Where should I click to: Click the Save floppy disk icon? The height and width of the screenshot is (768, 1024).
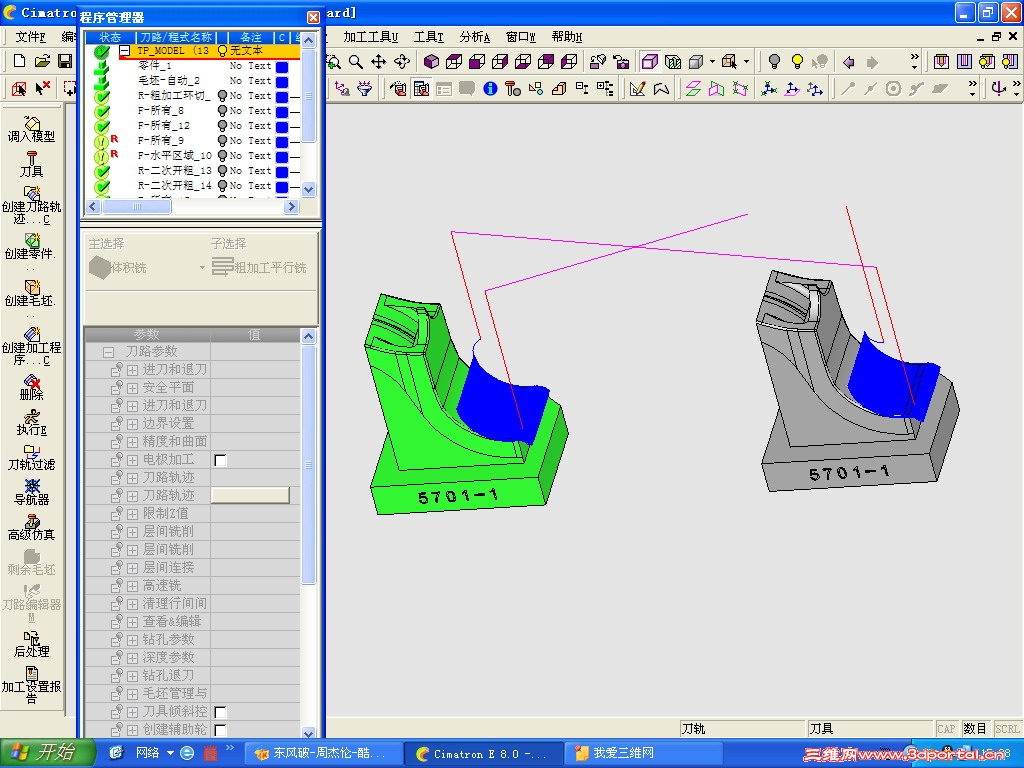tap(65, 61)
